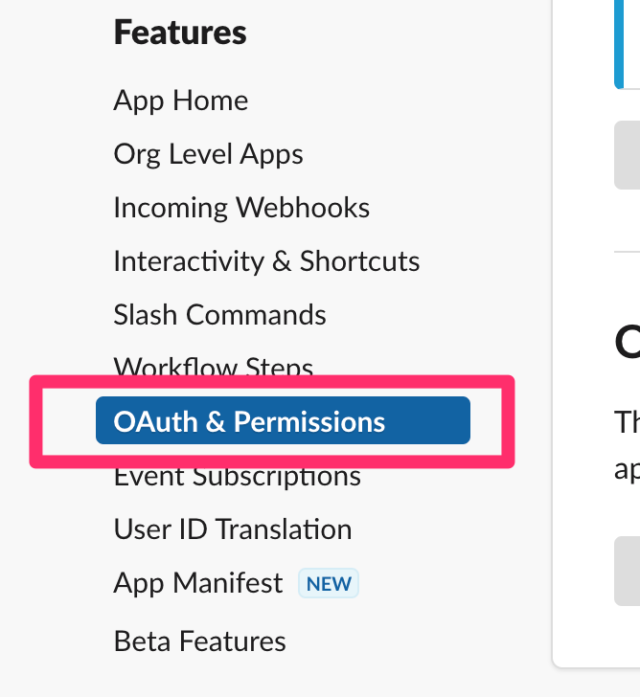This screenshot has height=697, width=640.
Task: Click the blue vertical bar at top right
Action: click(x=619, y=44)
